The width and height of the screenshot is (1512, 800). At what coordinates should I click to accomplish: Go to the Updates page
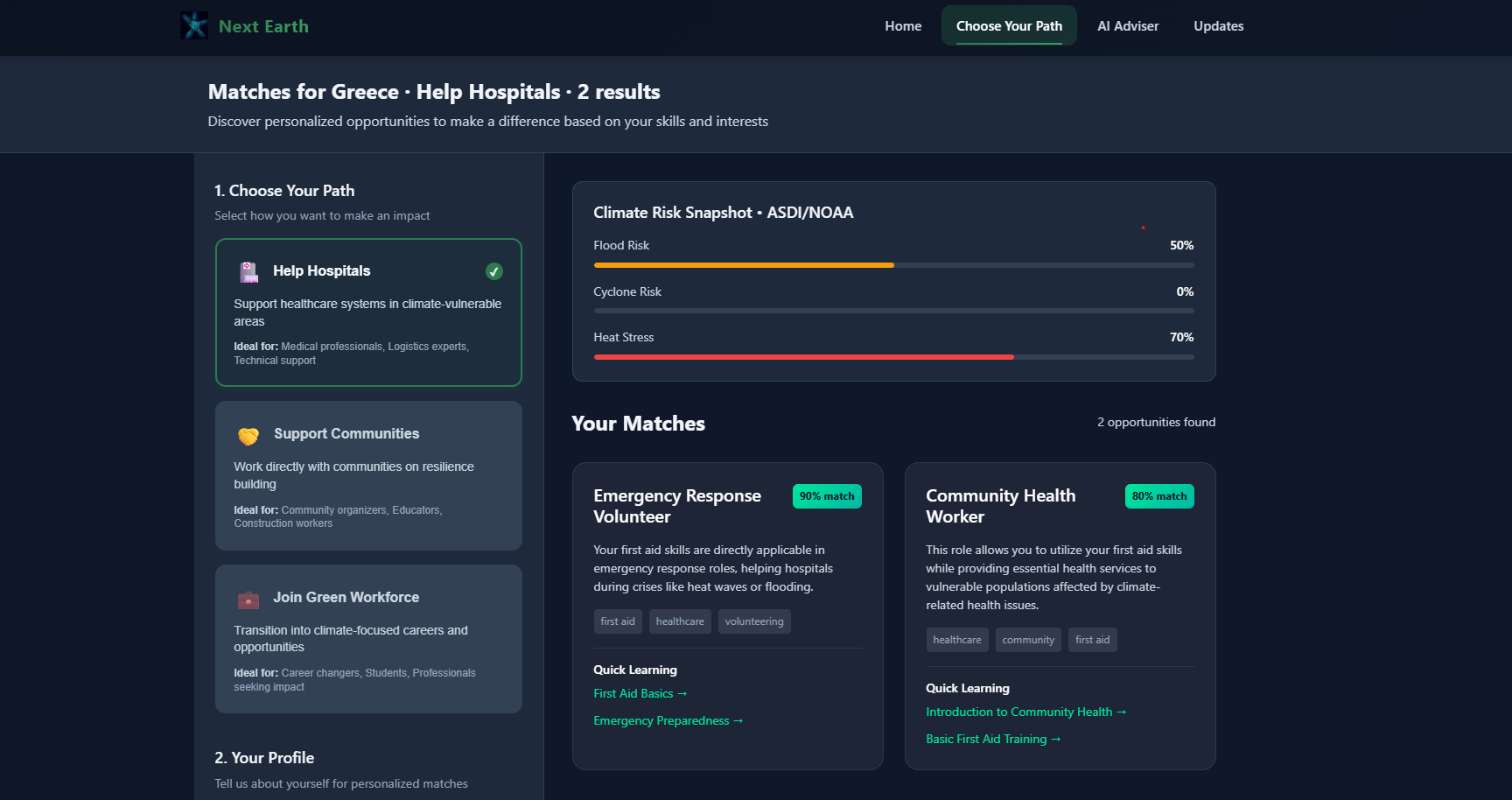[1219, 26]
